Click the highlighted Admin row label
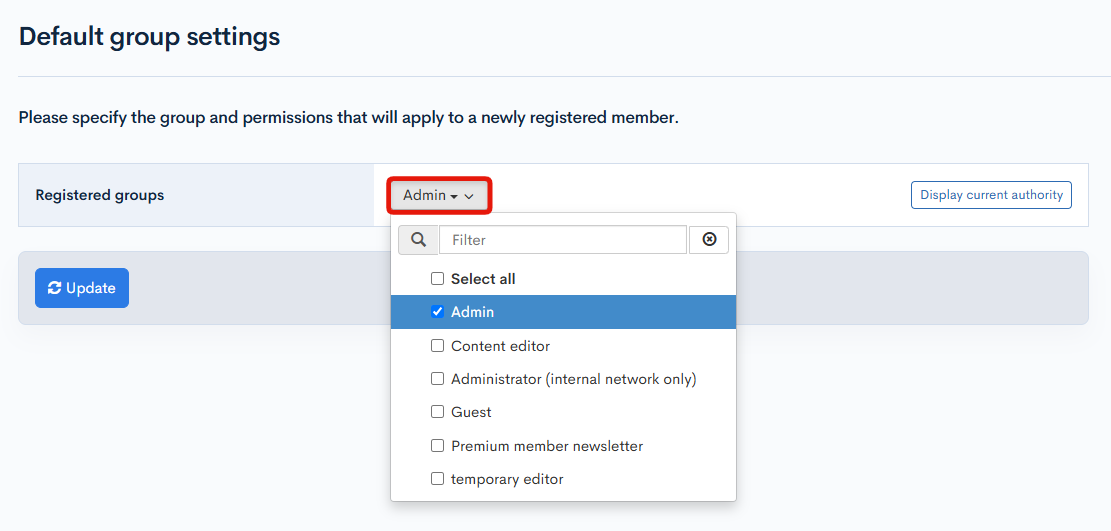The height and width of the screenshot is (531, 1111). point(473,312)
